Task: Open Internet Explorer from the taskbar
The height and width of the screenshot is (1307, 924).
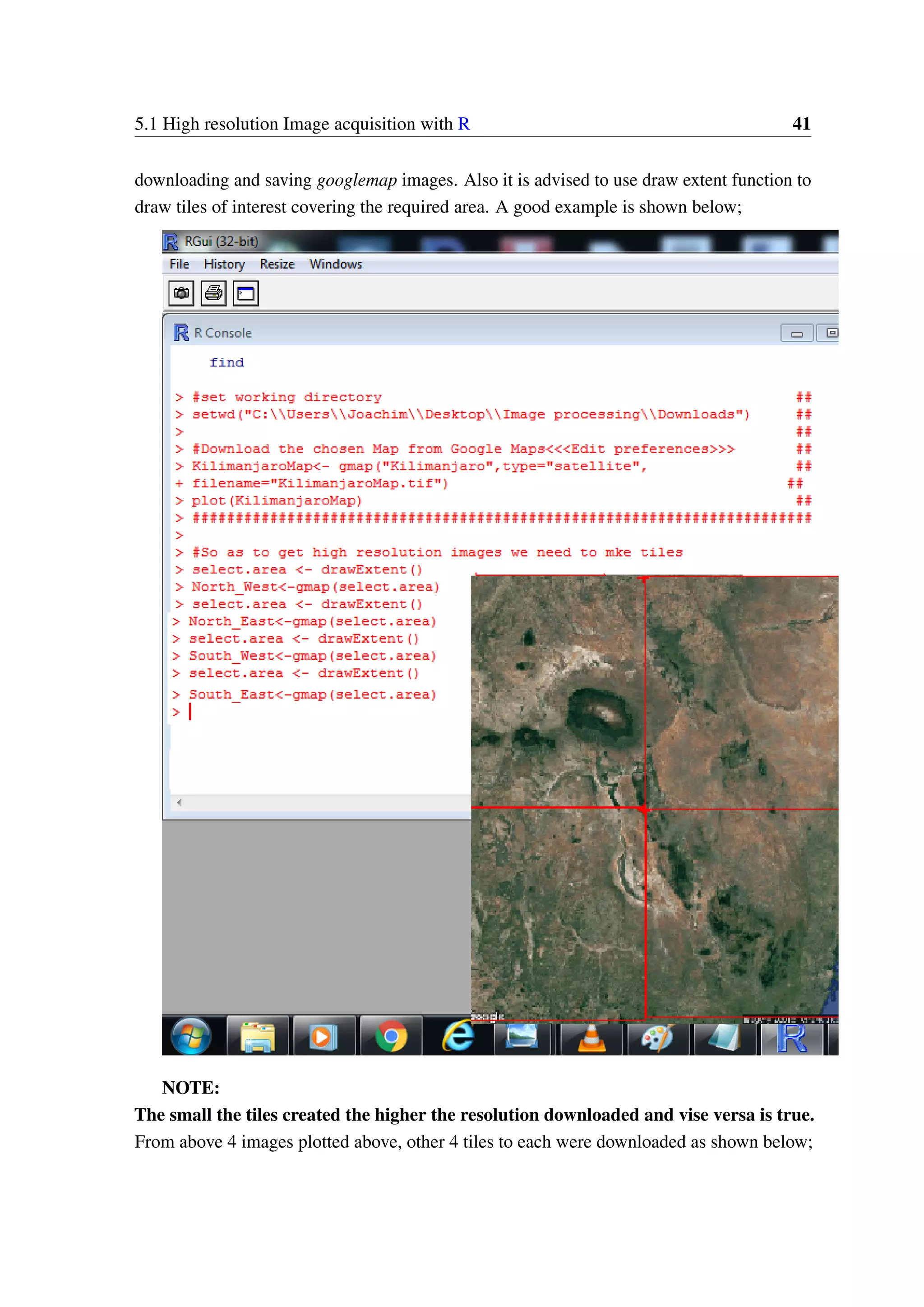Action: click(458, 1037)
